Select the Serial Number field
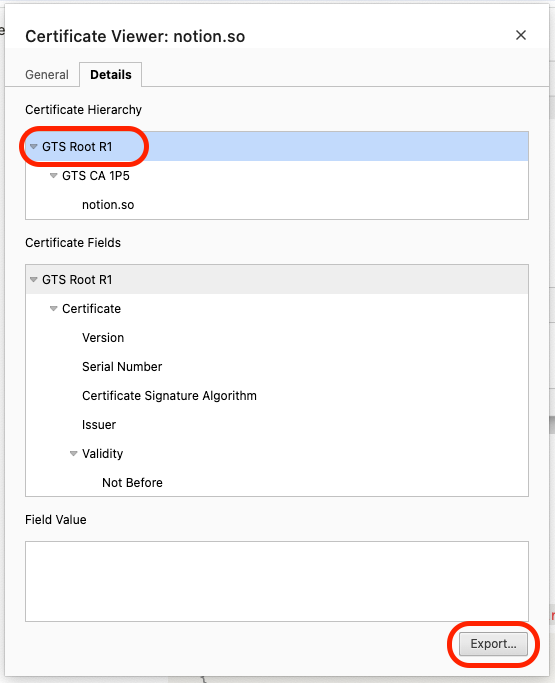Image resolution: width=555 pixels, height=683 pixels. 277,367
